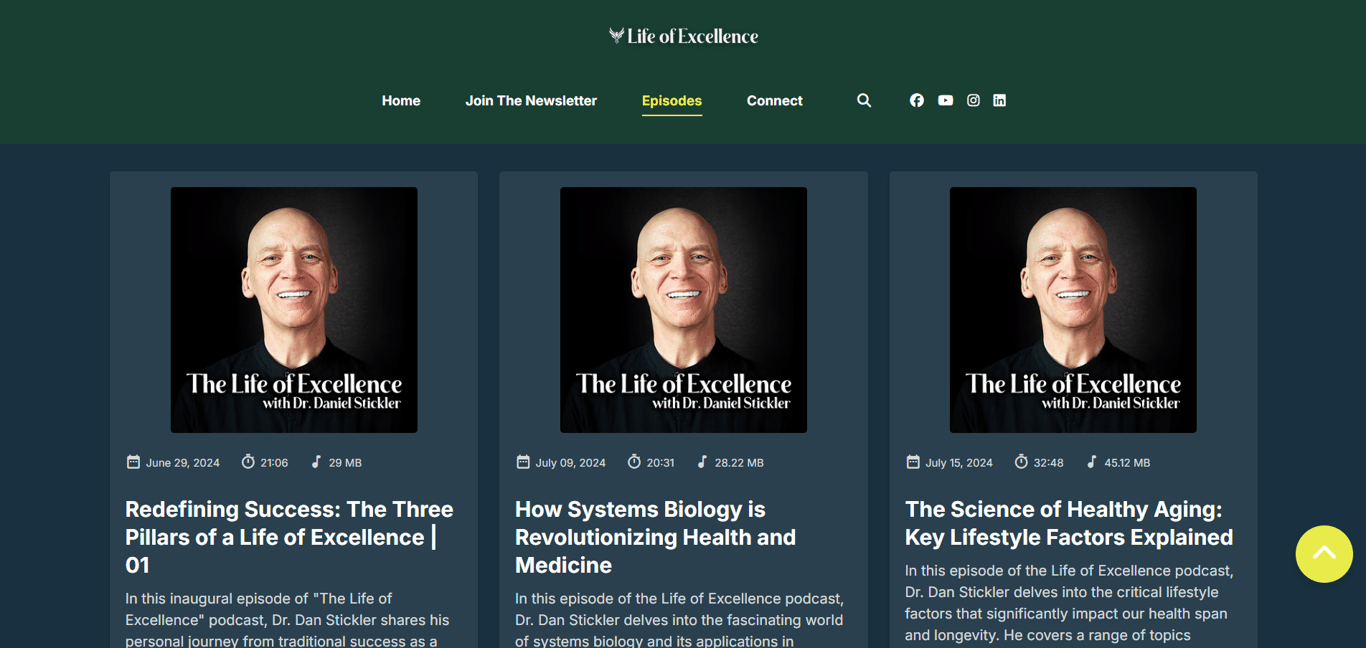Open the LinkedIn profile icon

999,100
